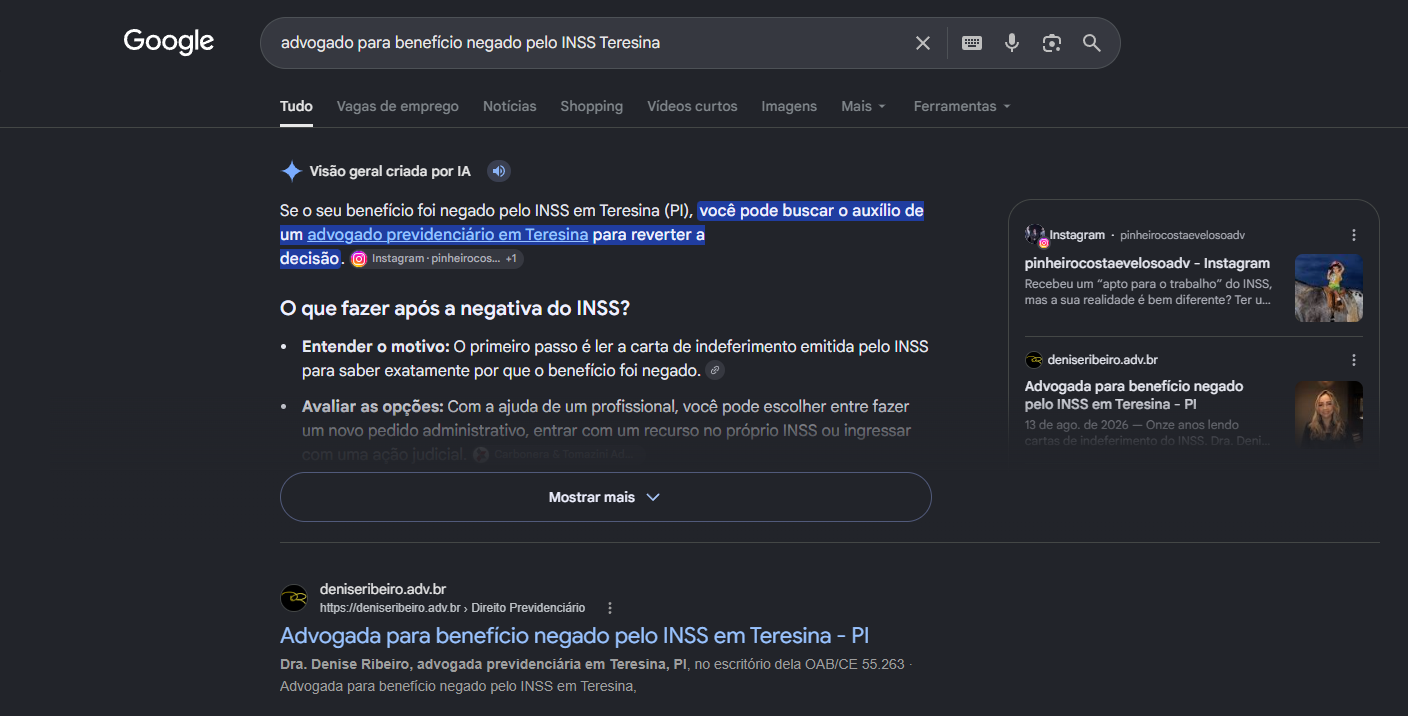The width and height of the screenshot is (1408, 716).
Task: Click the AI overview sparkle icon
Action: pyautogui.click(x=291, y=171)
